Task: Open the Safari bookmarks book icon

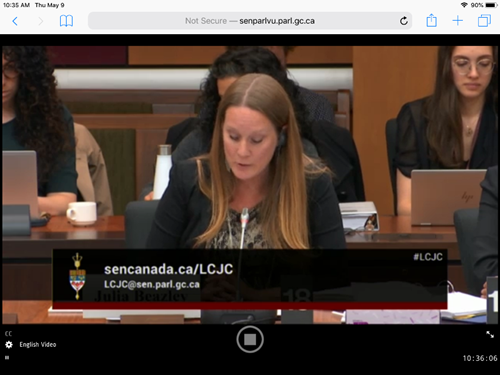Action: (x=66, y=21)
